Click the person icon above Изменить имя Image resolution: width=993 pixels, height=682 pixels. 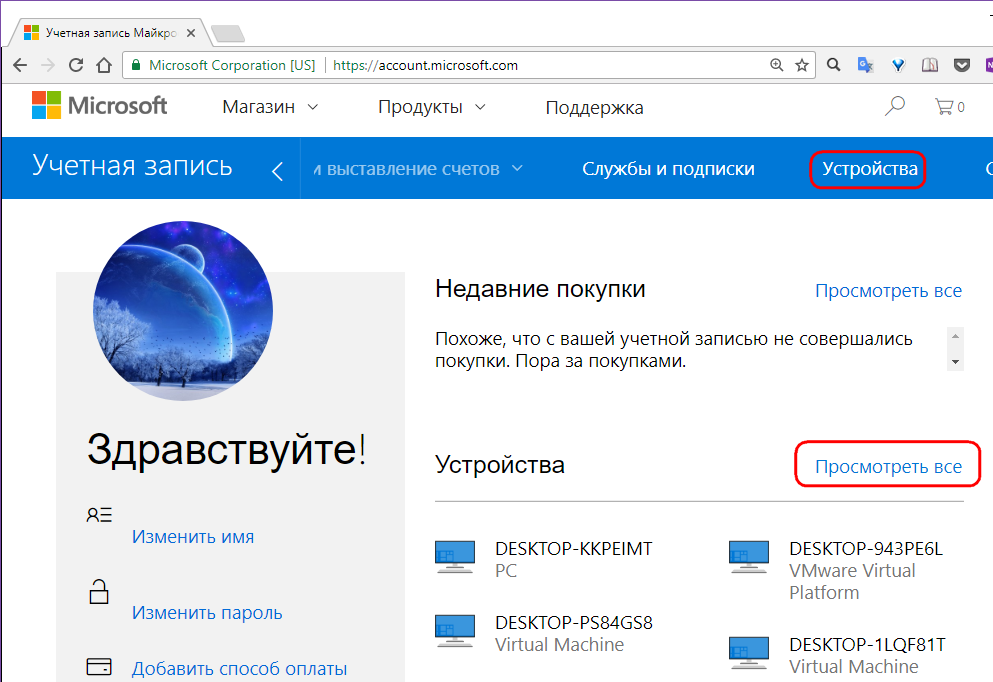click(99, 514)
